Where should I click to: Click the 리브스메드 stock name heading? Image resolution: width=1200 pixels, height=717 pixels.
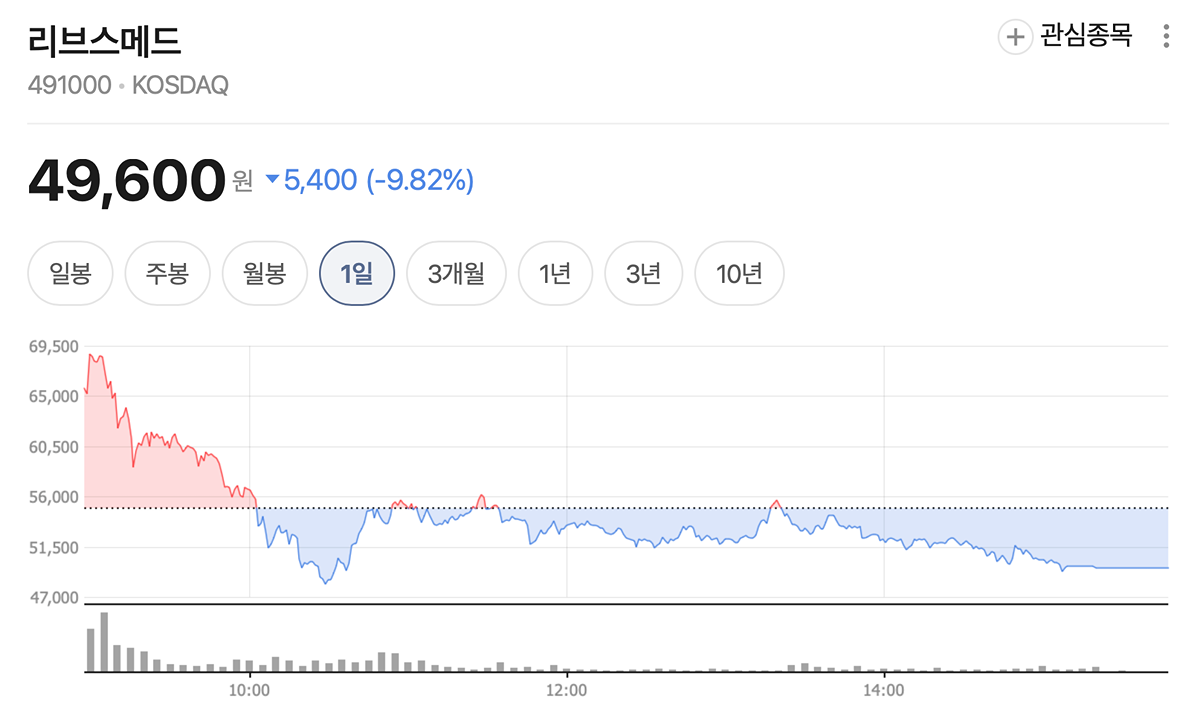click(x=104, y=40)
